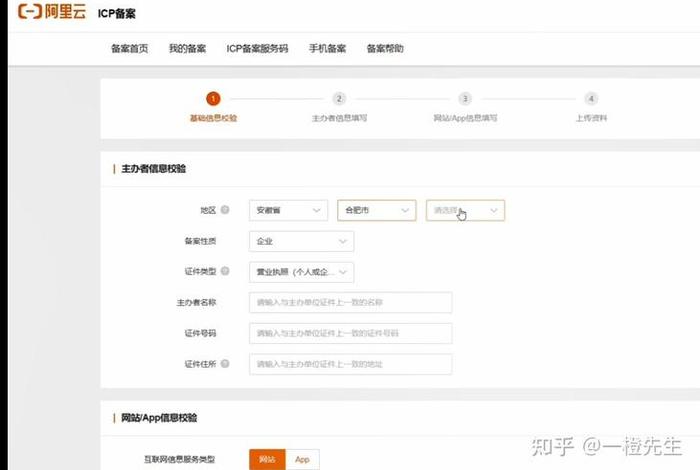Select 网站 service type button

pyautogui.click(x=267, y=459)
